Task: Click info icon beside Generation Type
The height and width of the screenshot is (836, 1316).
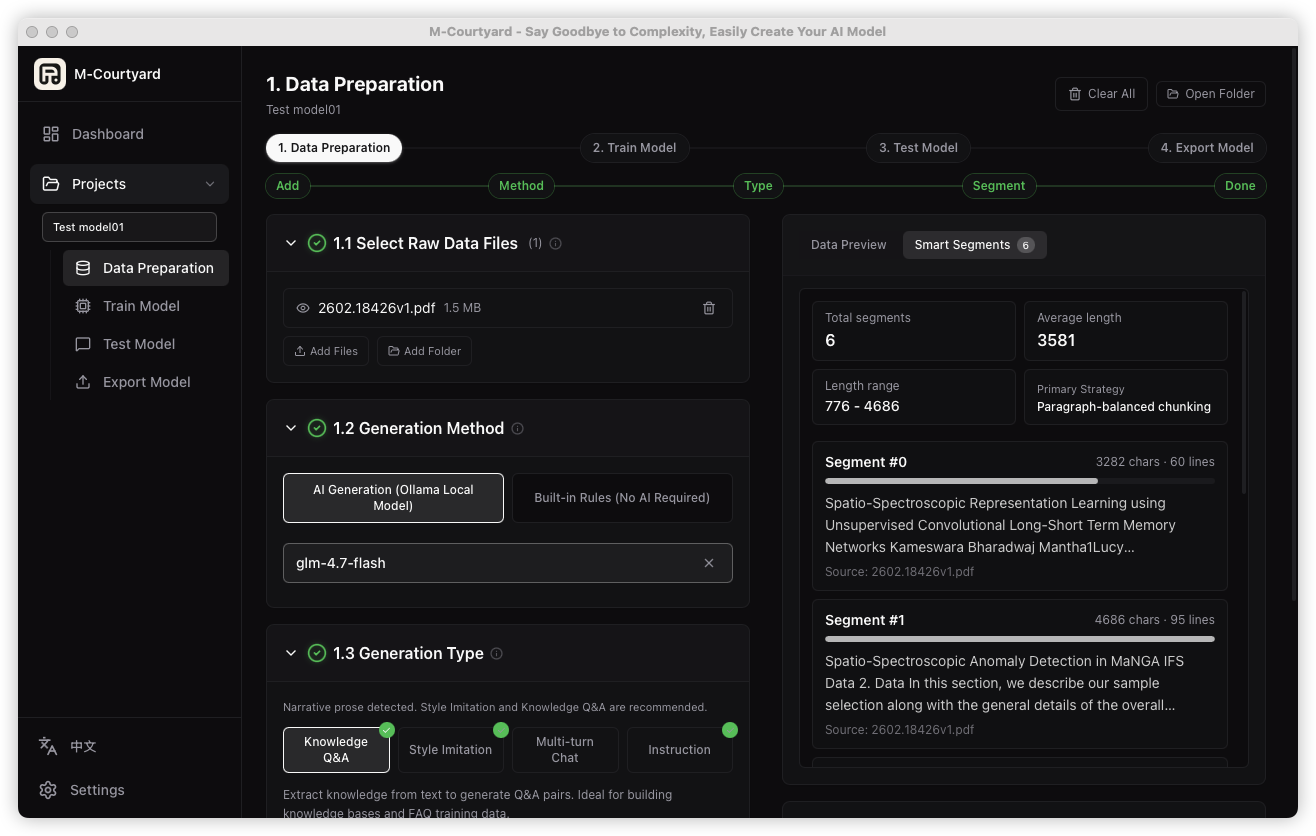Action: coord(497,653)
